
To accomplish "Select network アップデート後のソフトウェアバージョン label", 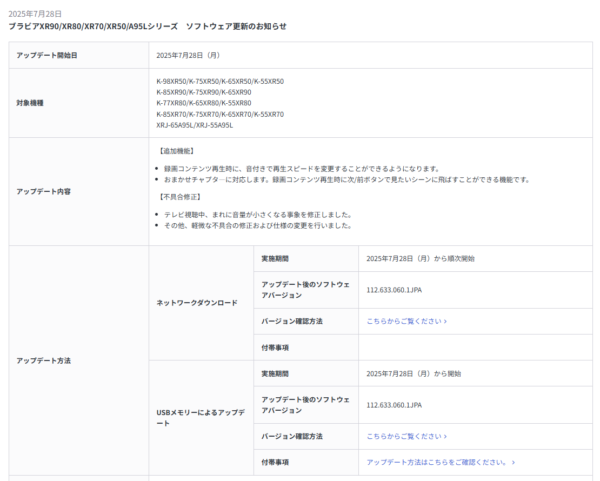I will [305, 290].
